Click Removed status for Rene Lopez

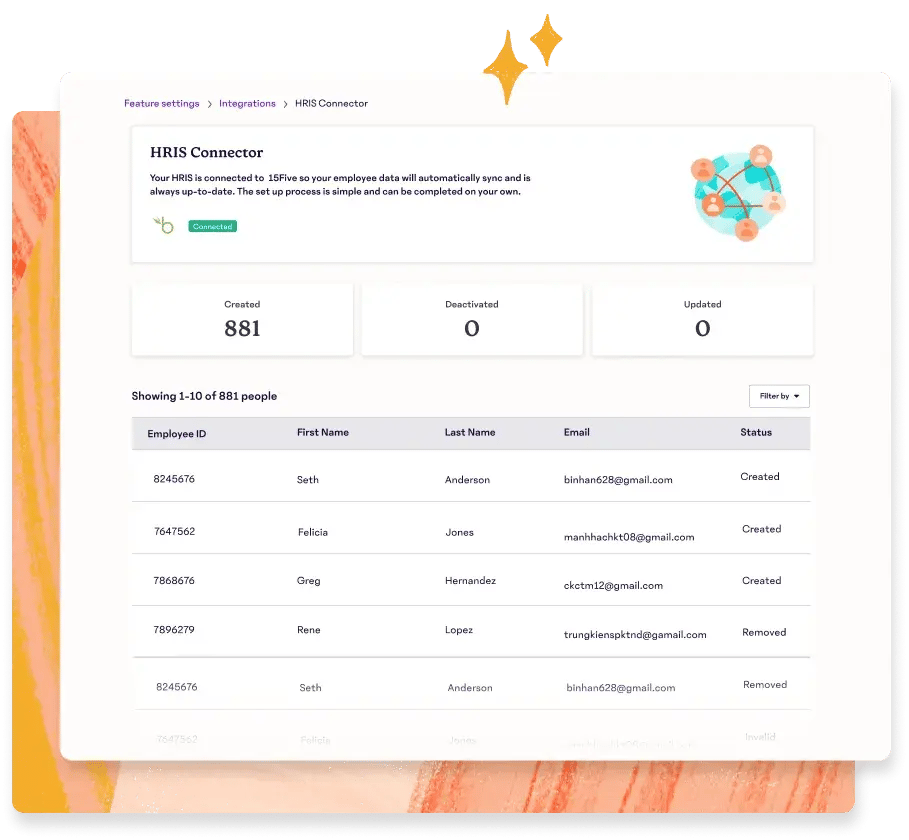click(764, 632)
